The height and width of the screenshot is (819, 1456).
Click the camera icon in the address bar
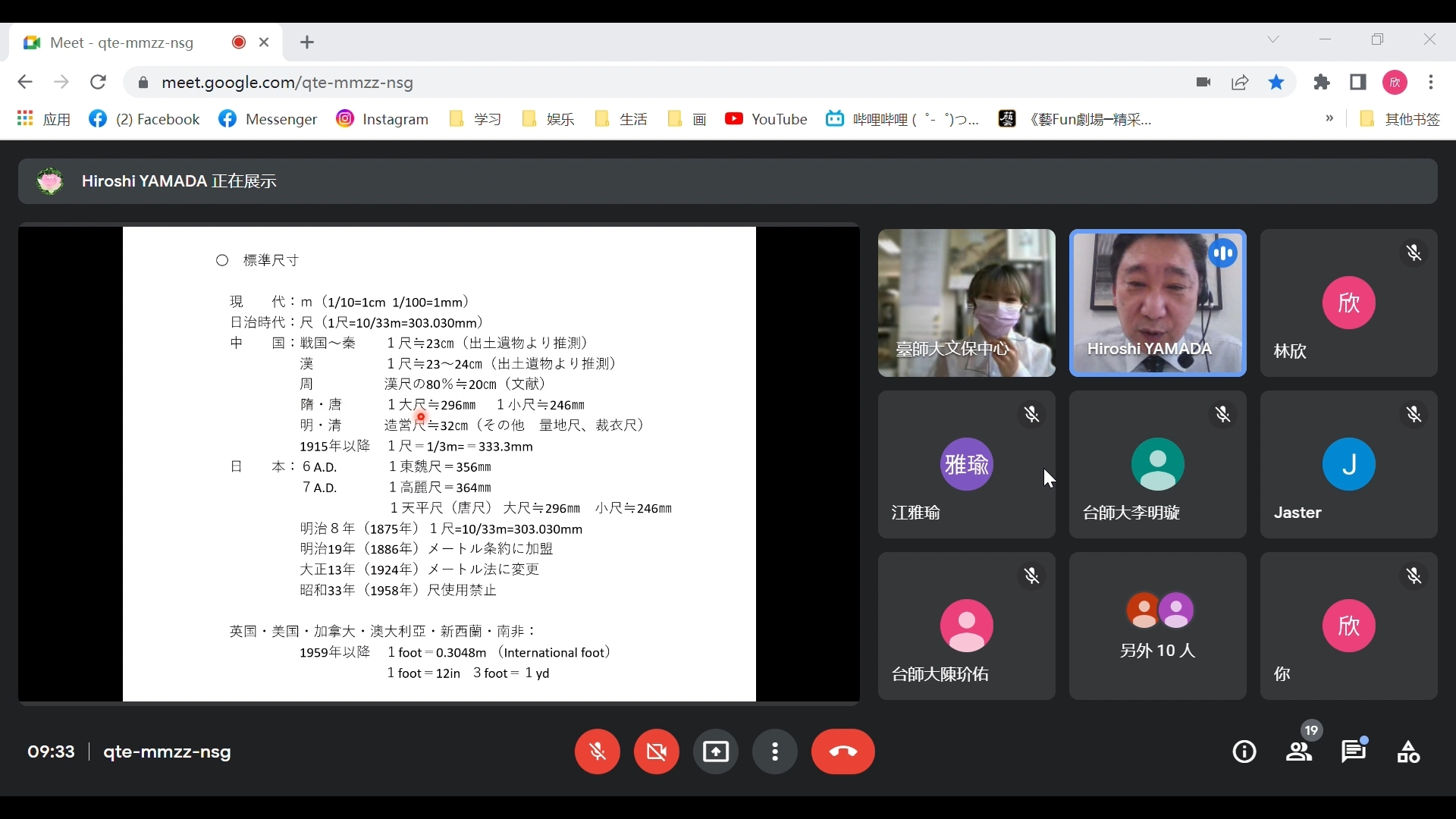click(1203, 83)
